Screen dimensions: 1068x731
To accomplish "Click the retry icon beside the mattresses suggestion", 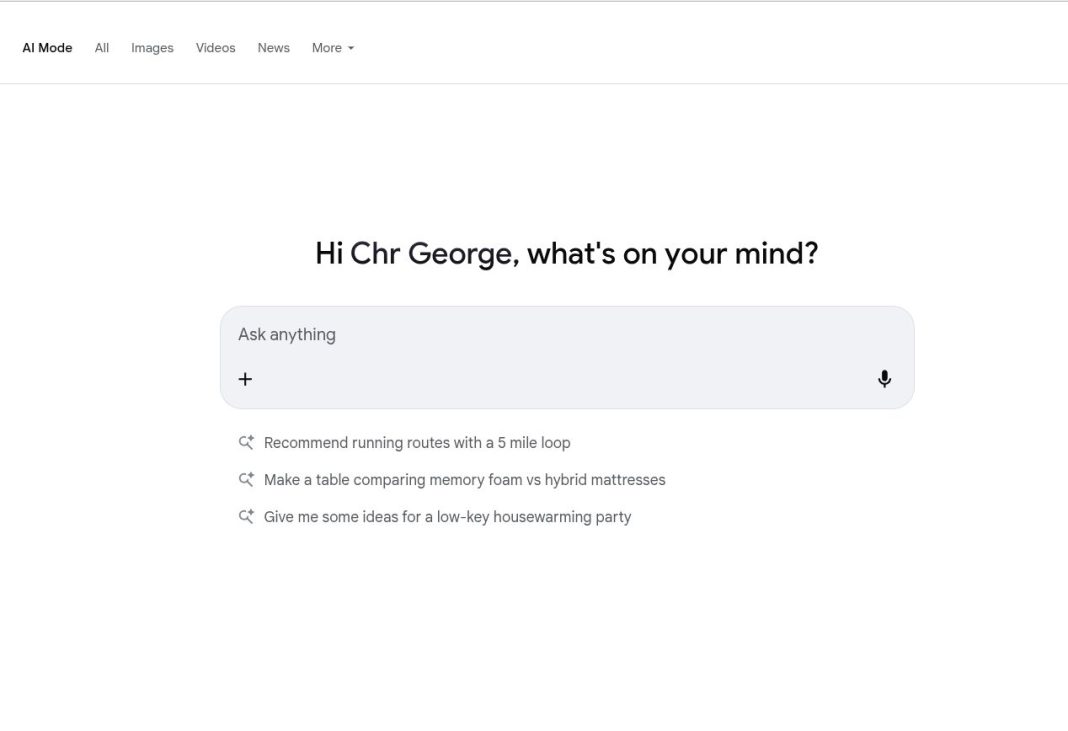I will pos(245,479).
